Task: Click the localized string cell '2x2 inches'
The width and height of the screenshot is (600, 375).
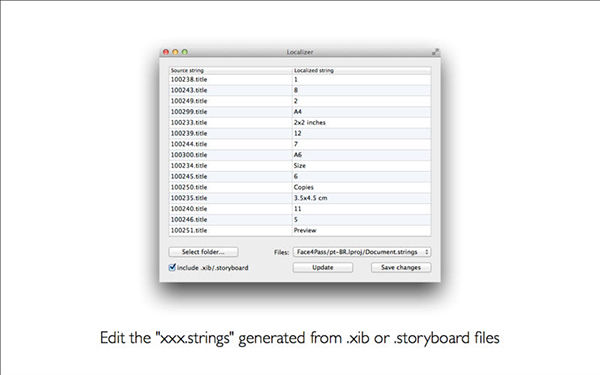Action: coord(361,122)
